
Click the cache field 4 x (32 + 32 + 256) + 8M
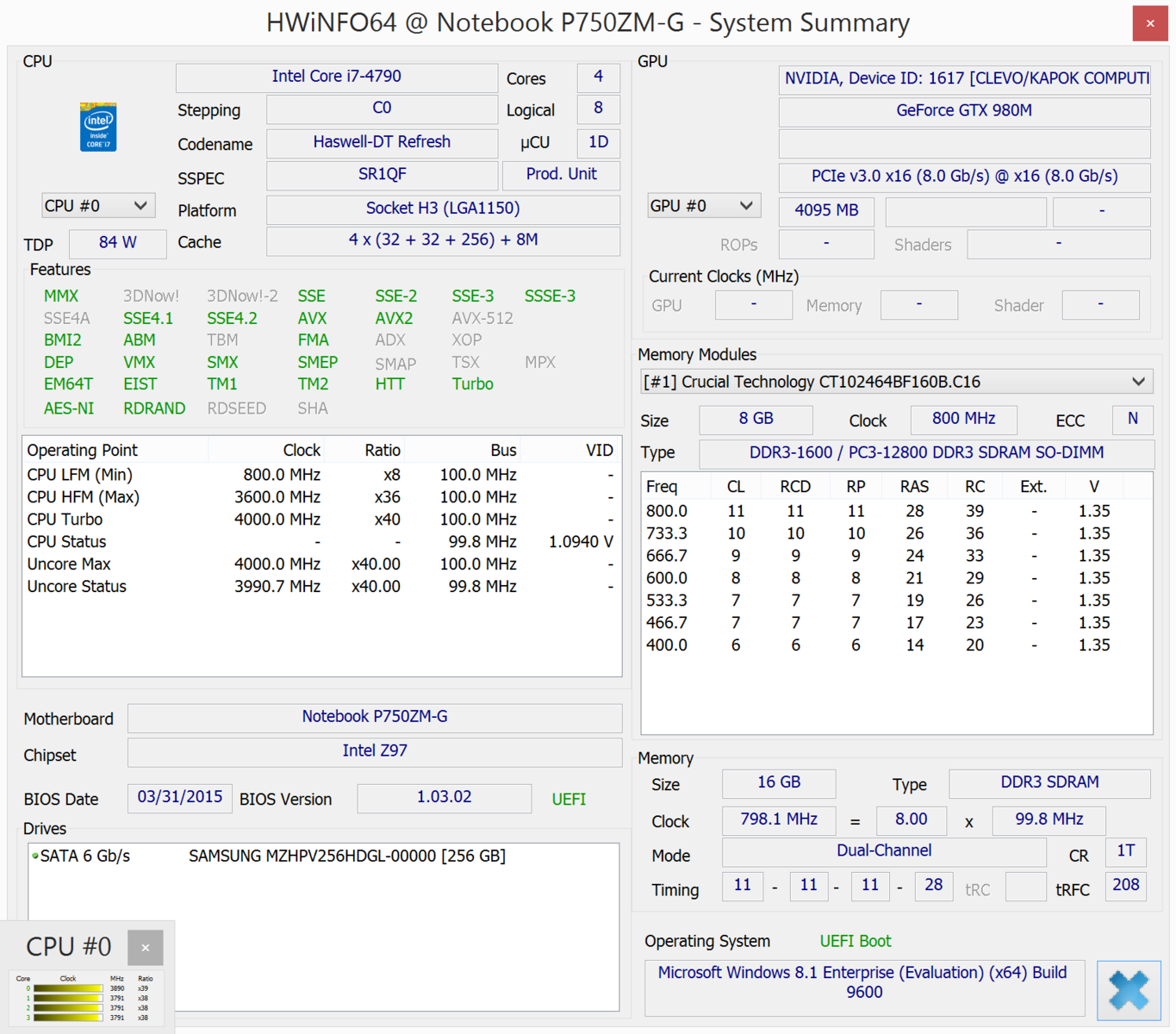point(443,241)
